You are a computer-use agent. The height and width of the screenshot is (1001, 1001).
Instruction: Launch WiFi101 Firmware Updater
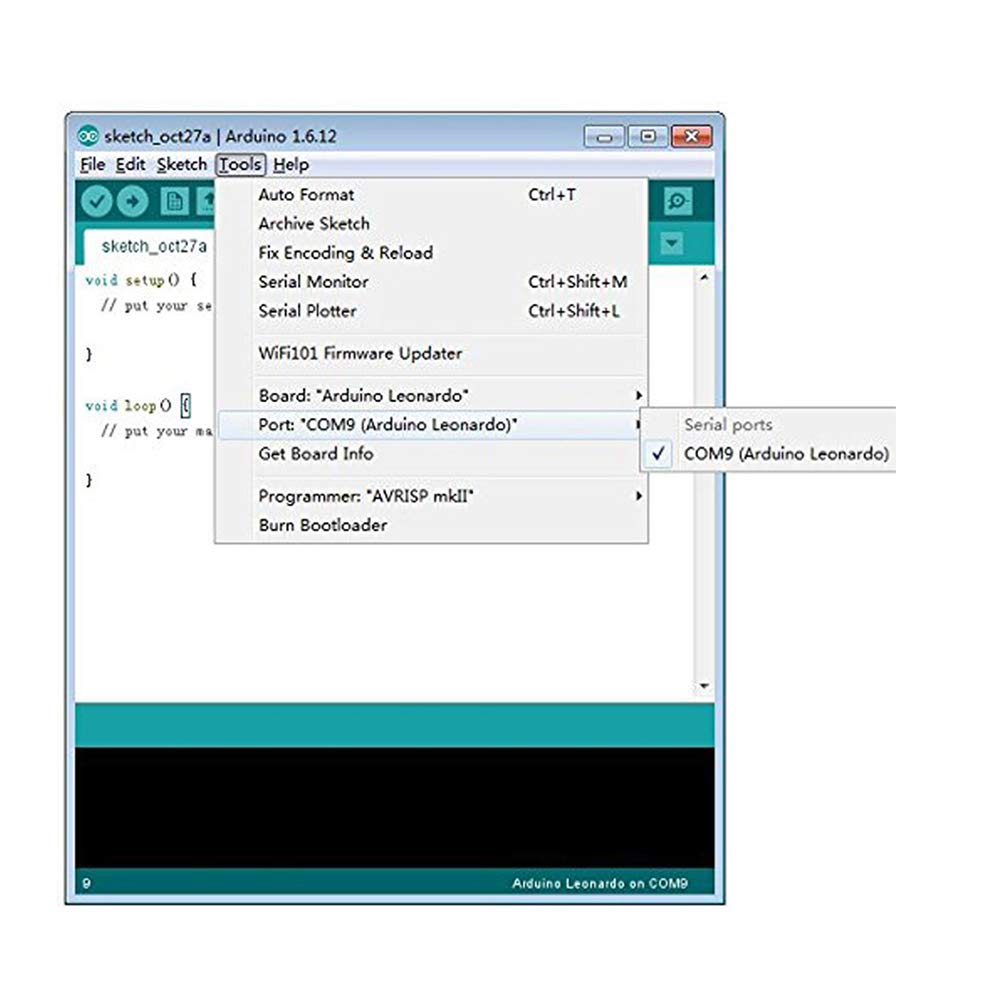point(360,353)
